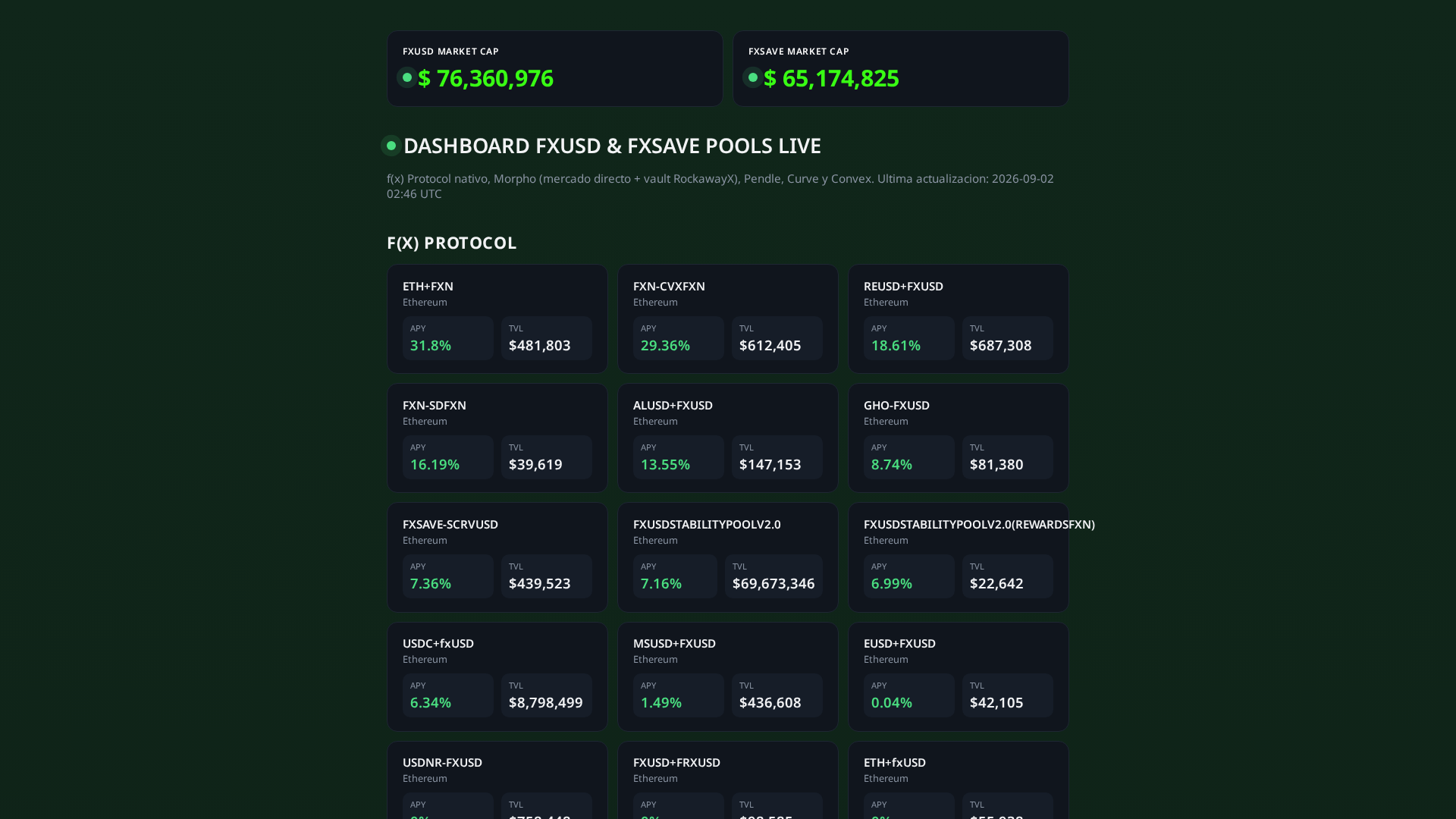1456x819 pixels.
Task: Select the FXUSD market cap value $ 76,360,976
Action: [x=486, y=78]
